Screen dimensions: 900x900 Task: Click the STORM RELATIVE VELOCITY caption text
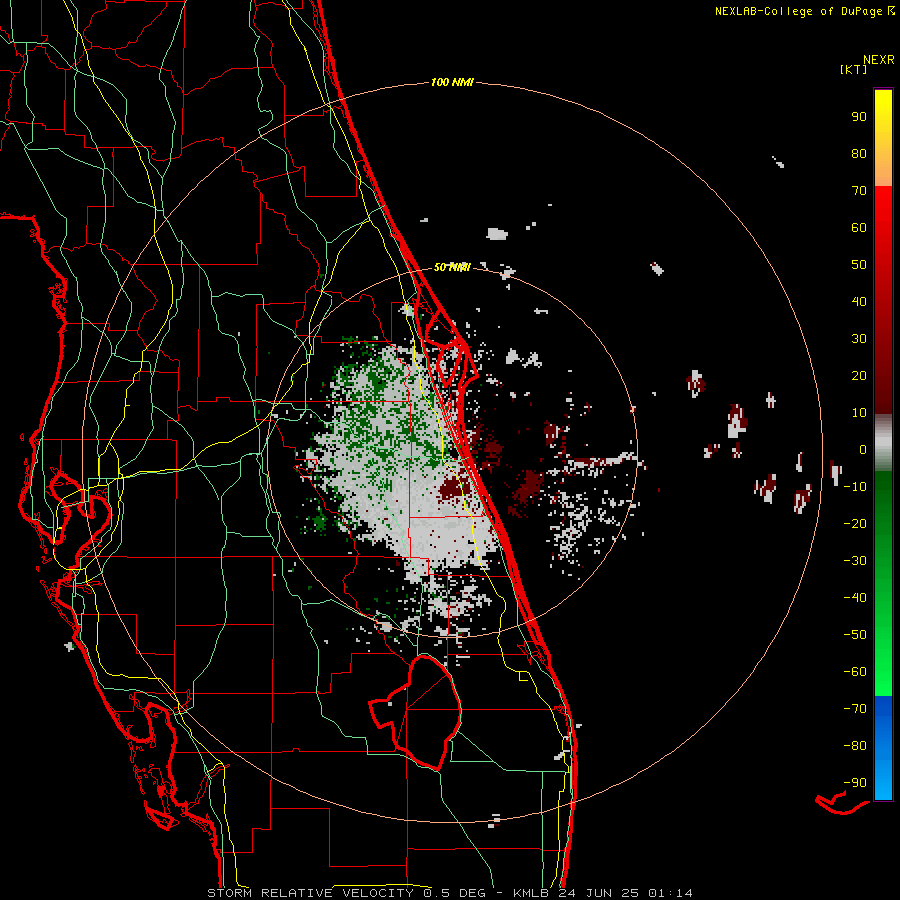tap(311, 893)
